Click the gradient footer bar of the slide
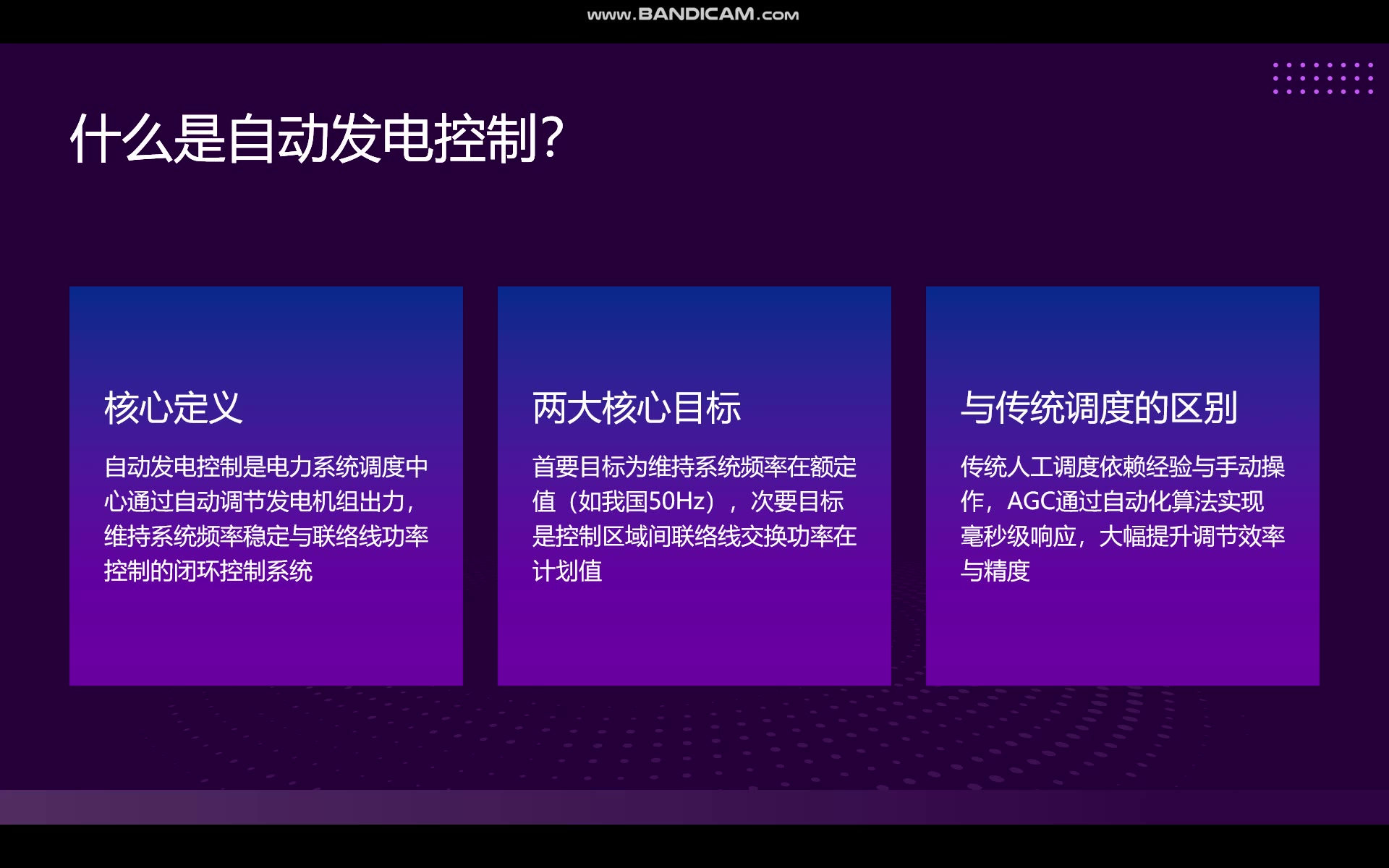Image resolution: width=1389 pixels, height=868 pixels. (x=694, y=807)
